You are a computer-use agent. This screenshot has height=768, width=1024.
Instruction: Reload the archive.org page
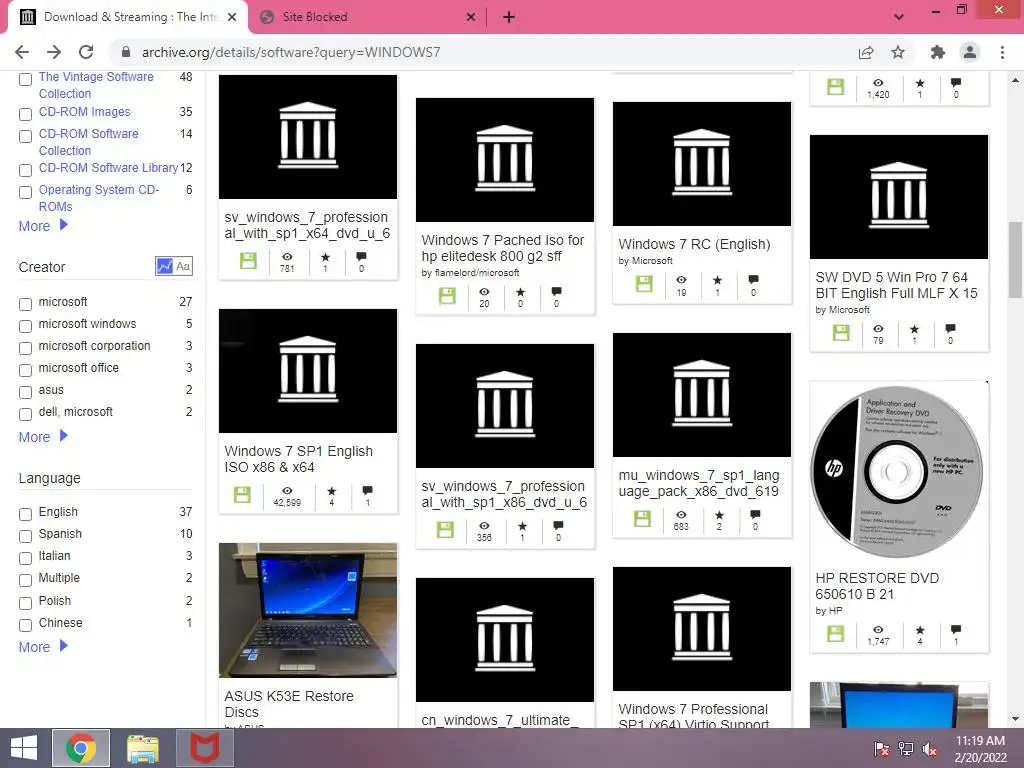pos(86,52)
